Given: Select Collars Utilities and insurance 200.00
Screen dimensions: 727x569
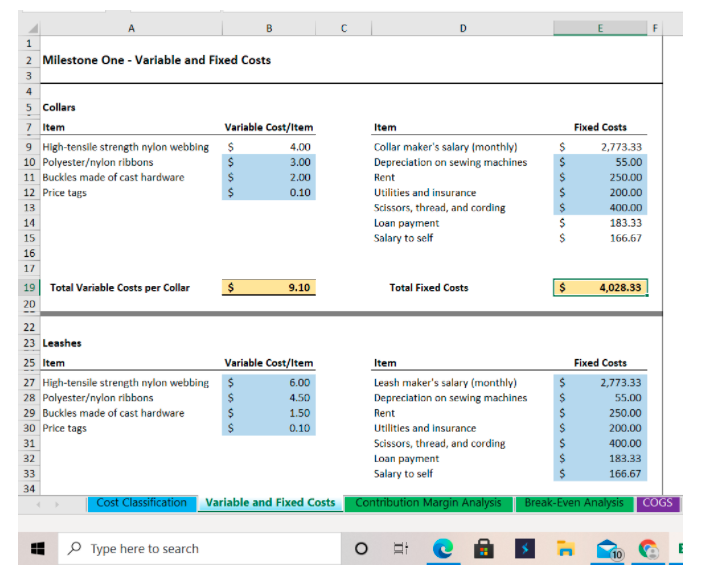Looking at the screenshot, I should [x=600, y=192].
